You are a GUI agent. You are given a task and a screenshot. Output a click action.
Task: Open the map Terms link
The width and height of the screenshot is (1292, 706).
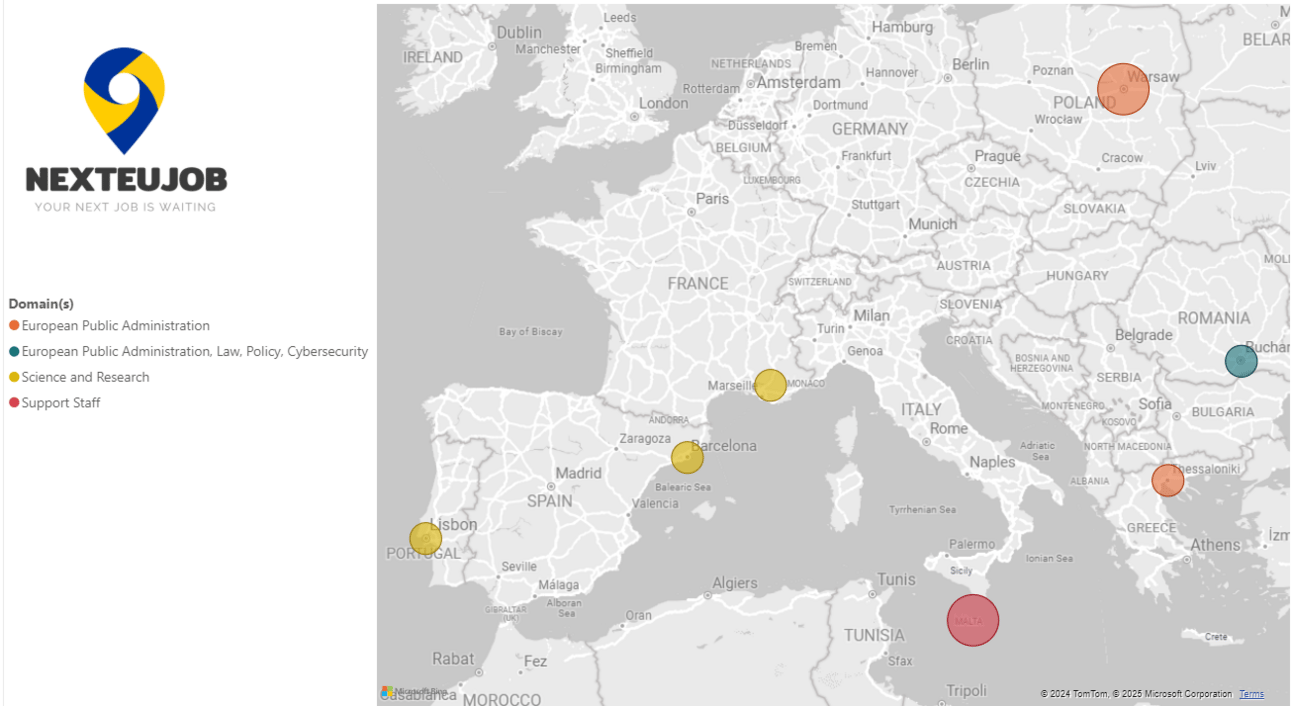(1251, 694)
